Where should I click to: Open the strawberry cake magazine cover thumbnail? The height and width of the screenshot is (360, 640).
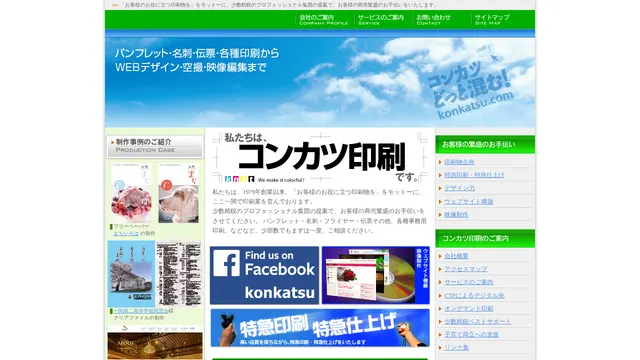(x=131, y=192)
